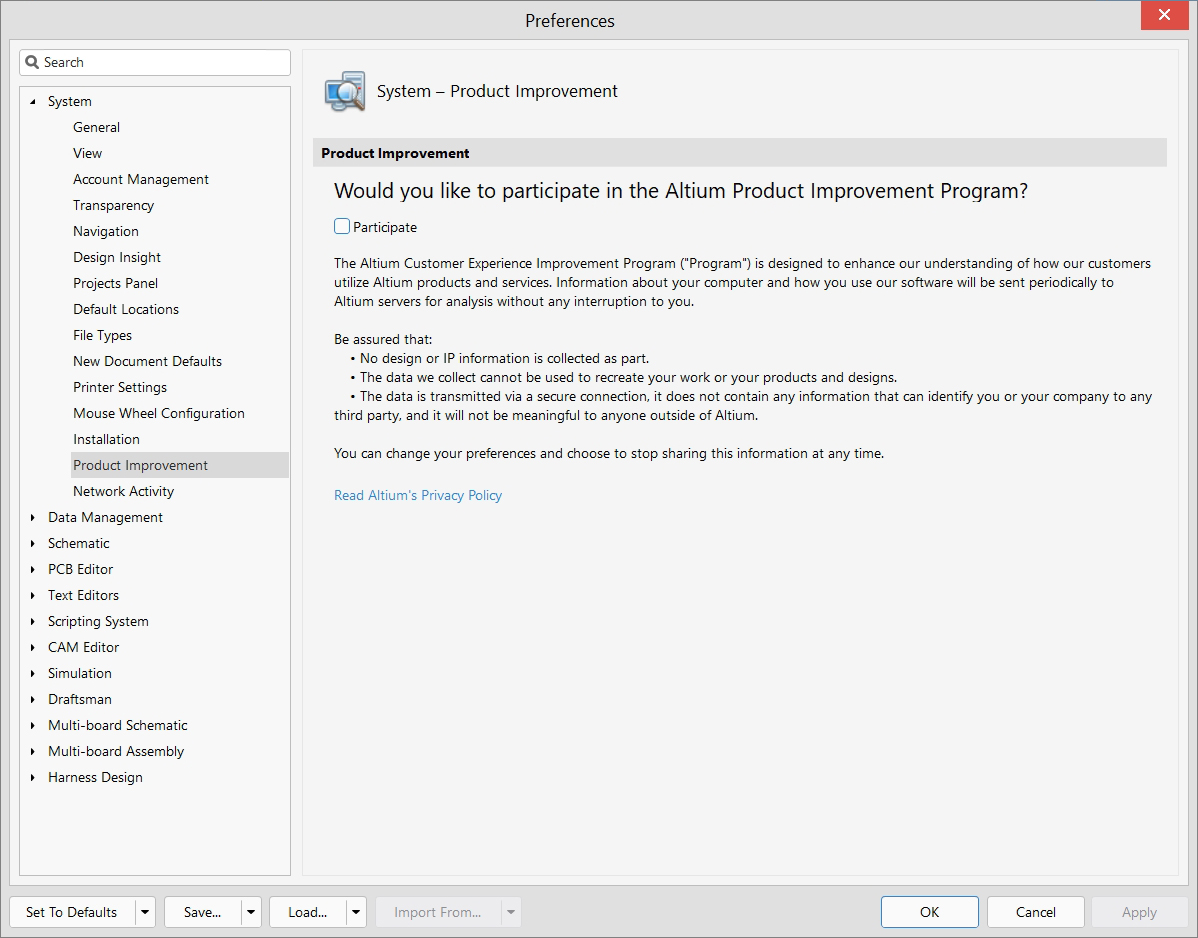1198x938 pixels.
Task: Expand the Draftsman category
Action: [x=33, y=699]
